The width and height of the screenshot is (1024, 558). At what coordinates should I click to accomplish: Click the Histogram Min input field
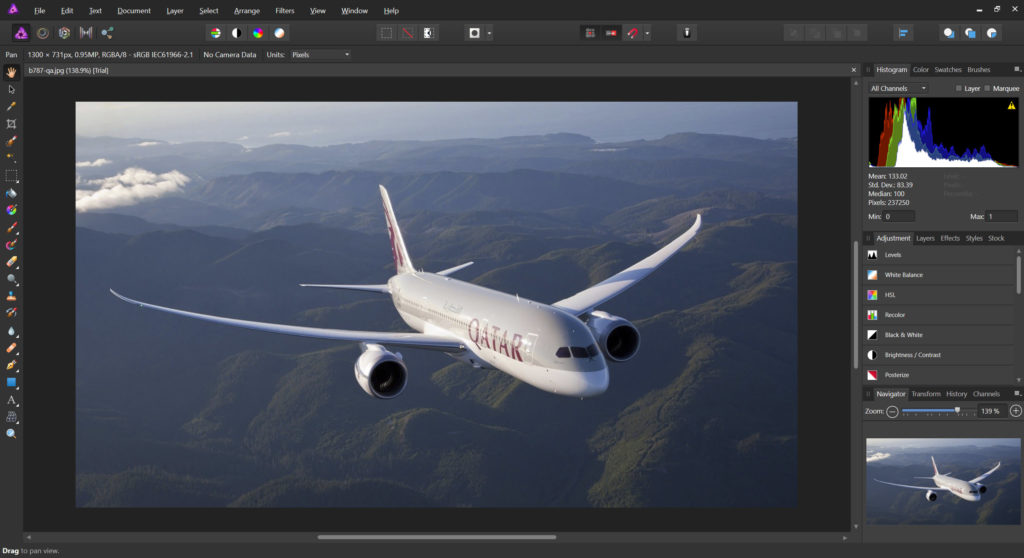pyautogui.click(x=899, y=216)
